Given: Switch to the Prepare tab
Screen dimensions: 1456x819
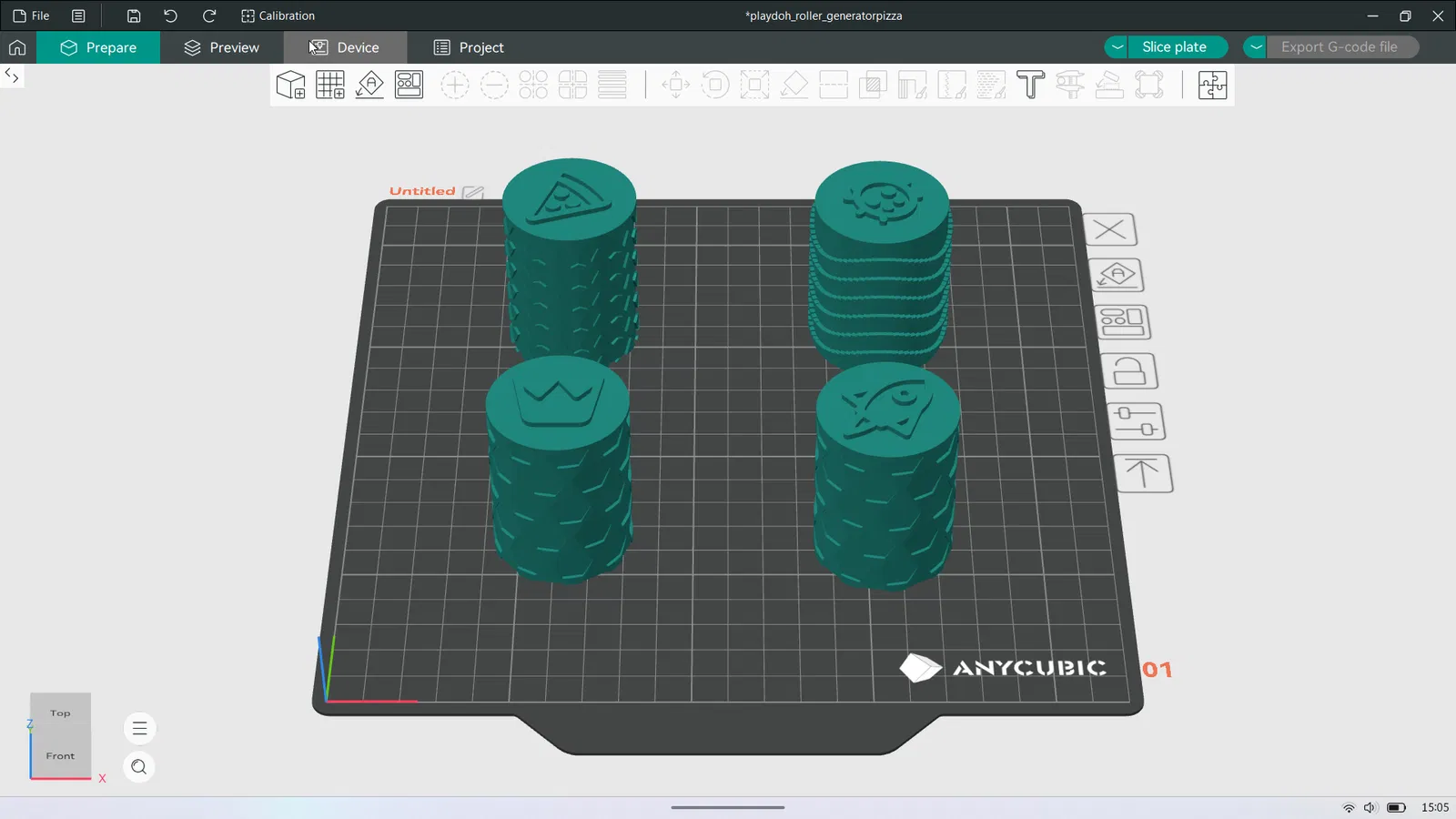Looking at the screenshot, I should tap(98, 47).
